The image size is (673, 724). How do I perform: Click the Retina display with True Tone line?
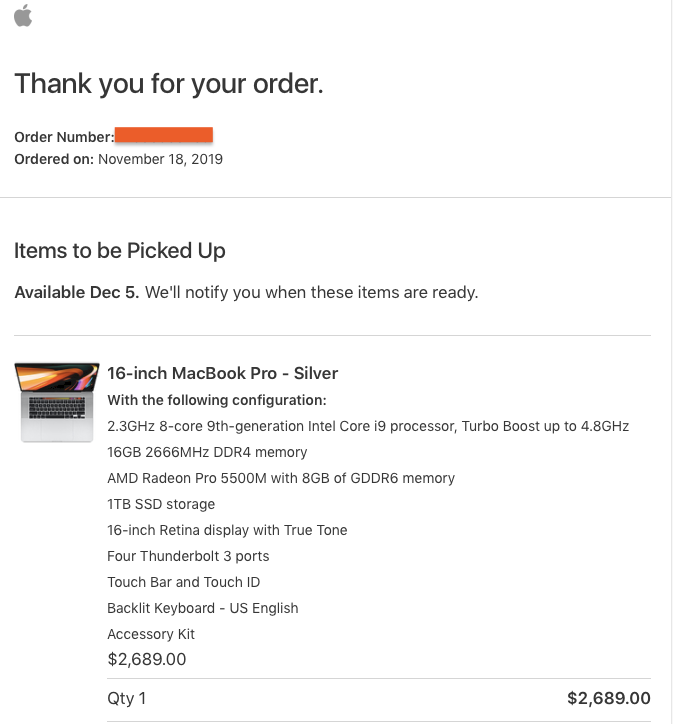click(227, 530)
